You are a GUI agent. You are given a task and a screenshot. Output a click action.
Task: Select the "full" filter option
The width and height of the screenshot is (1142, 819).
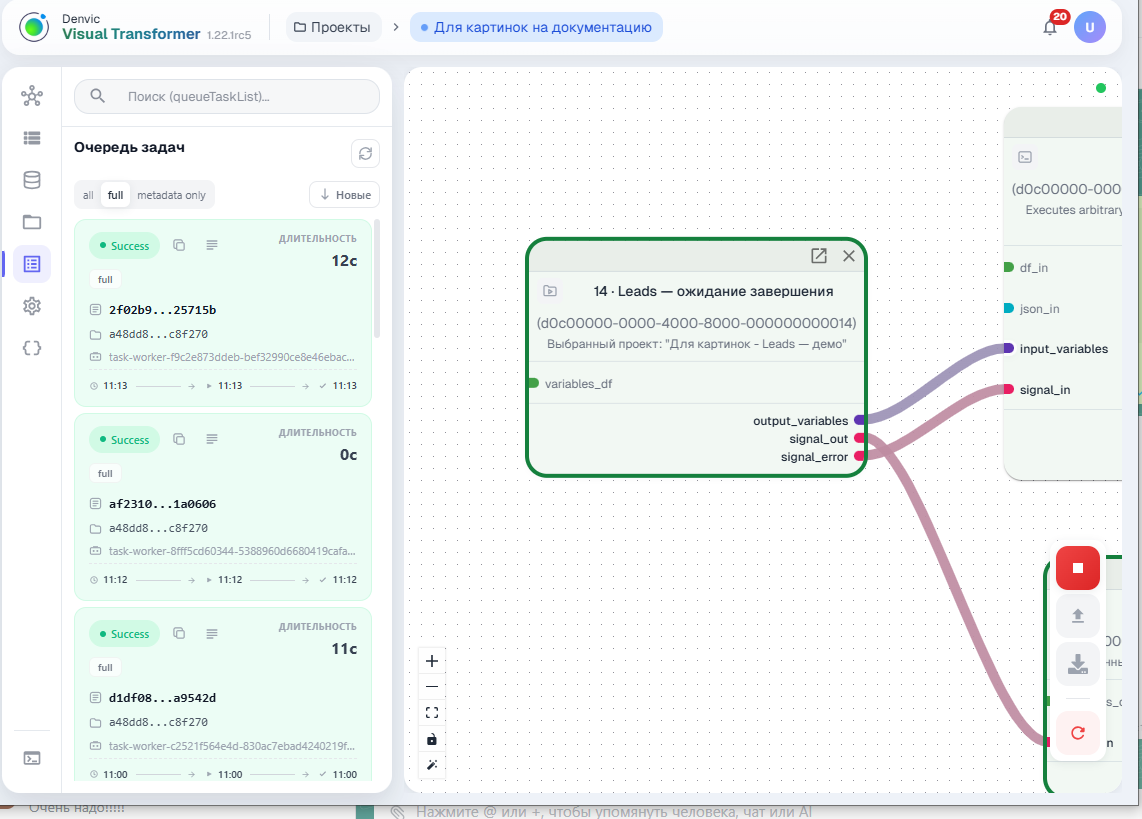pyautogui.click(x=115, y=195)
